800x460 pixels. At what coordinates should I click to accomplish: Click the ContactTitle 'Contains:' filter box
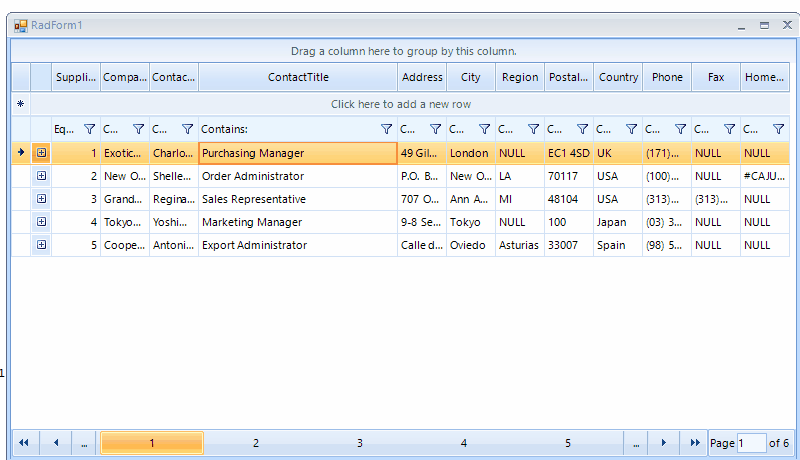click(288, 129)
